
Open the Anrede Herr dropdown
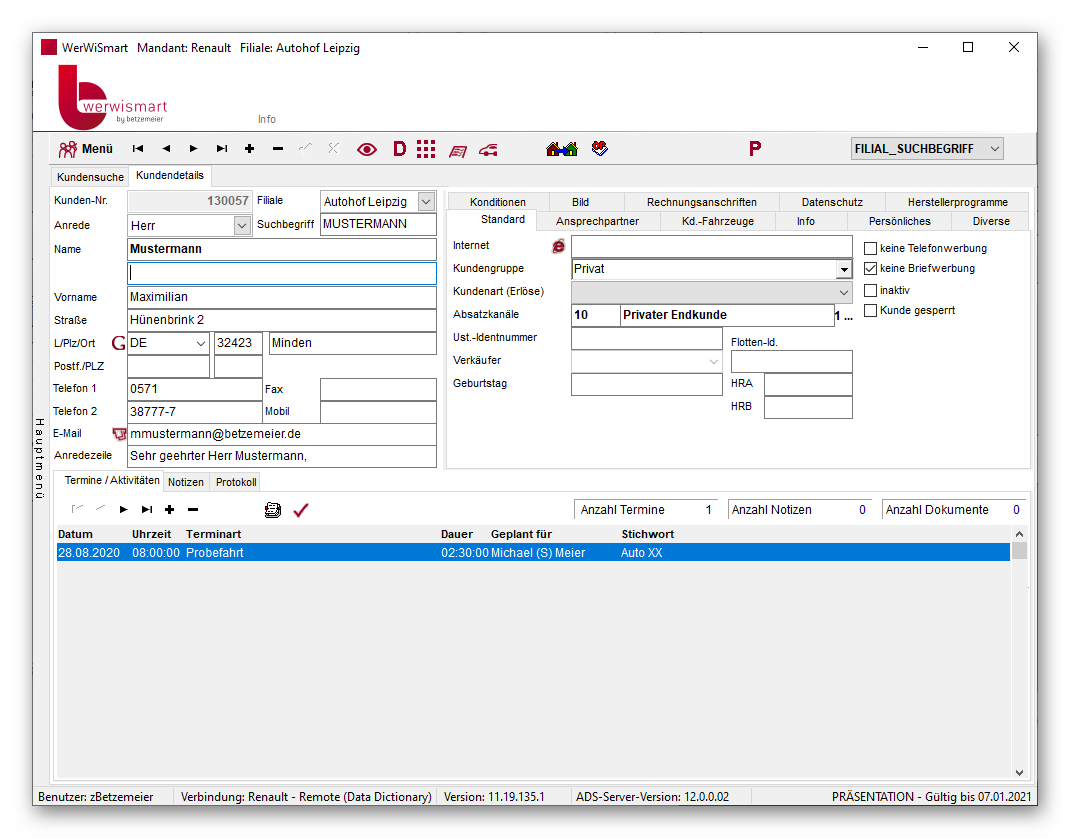click(242, 225)
